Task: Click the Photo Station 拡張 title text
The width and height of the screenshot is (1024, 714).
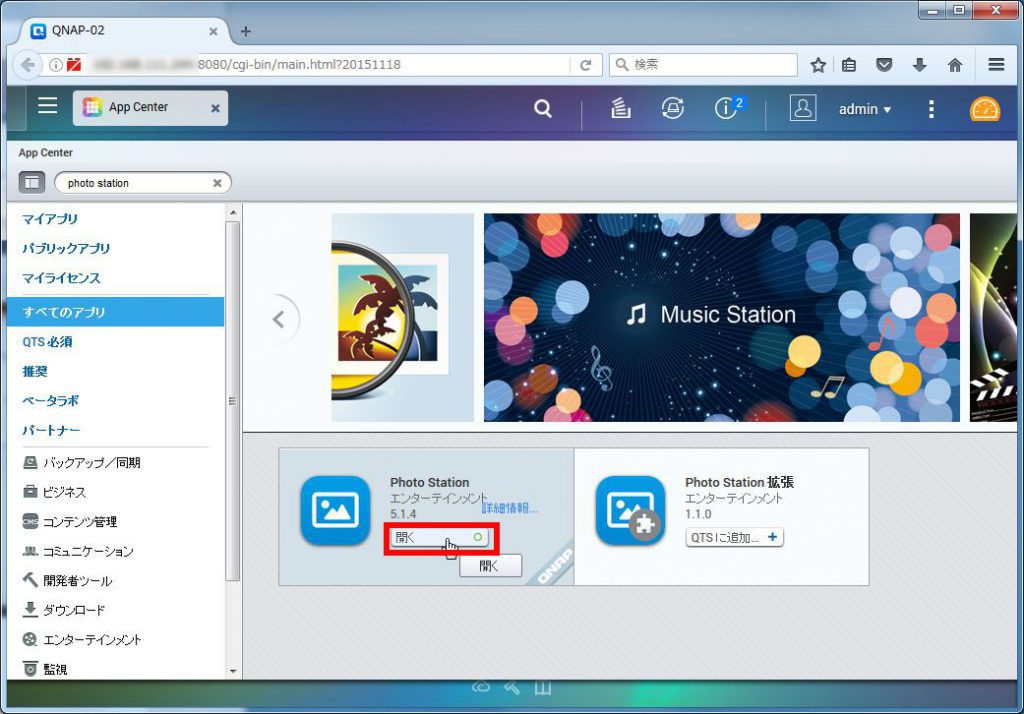Action: pyautogui.click(x=739, y=482)
